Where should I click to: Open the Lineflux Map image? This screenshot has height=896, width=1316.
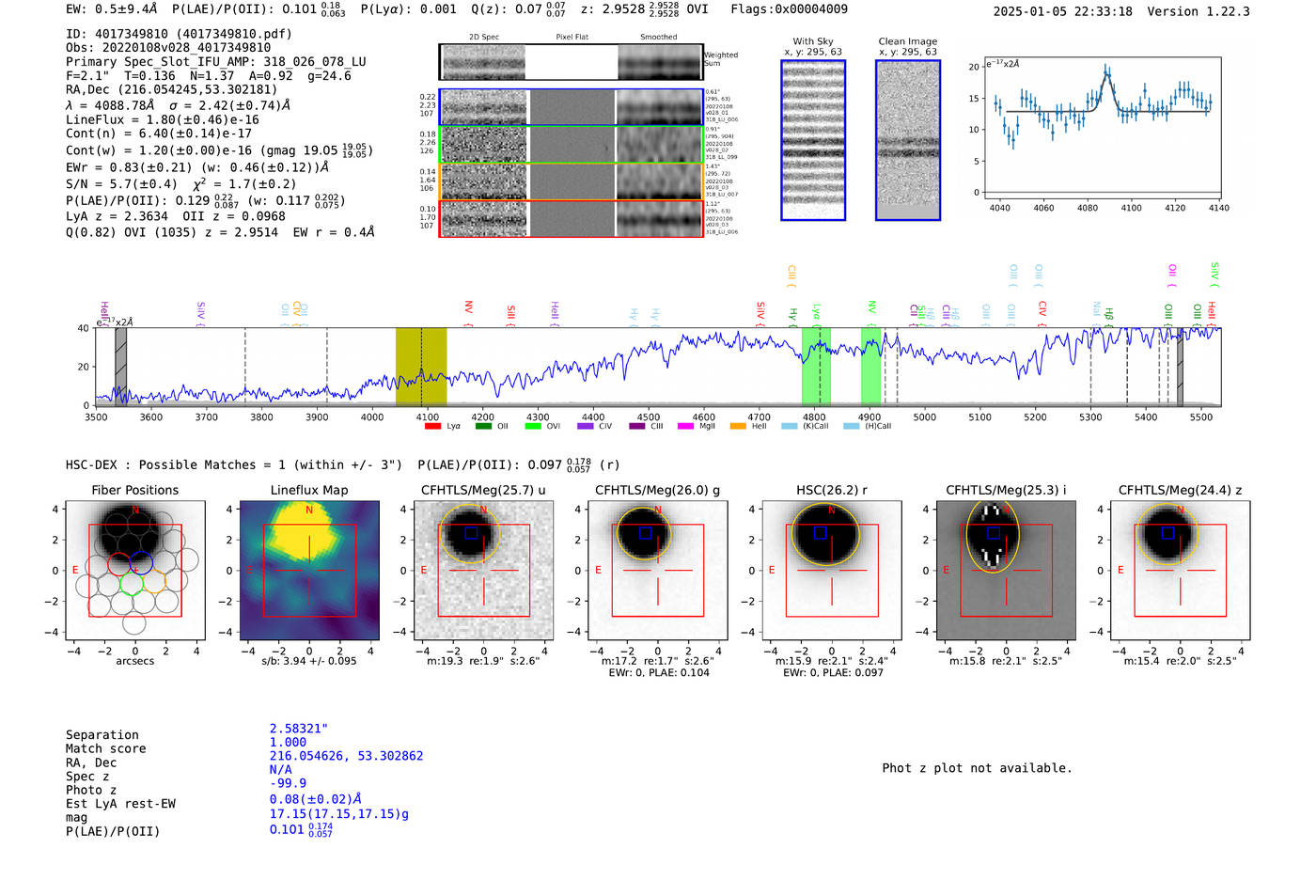pyautogui.click(x=309, y=571)
